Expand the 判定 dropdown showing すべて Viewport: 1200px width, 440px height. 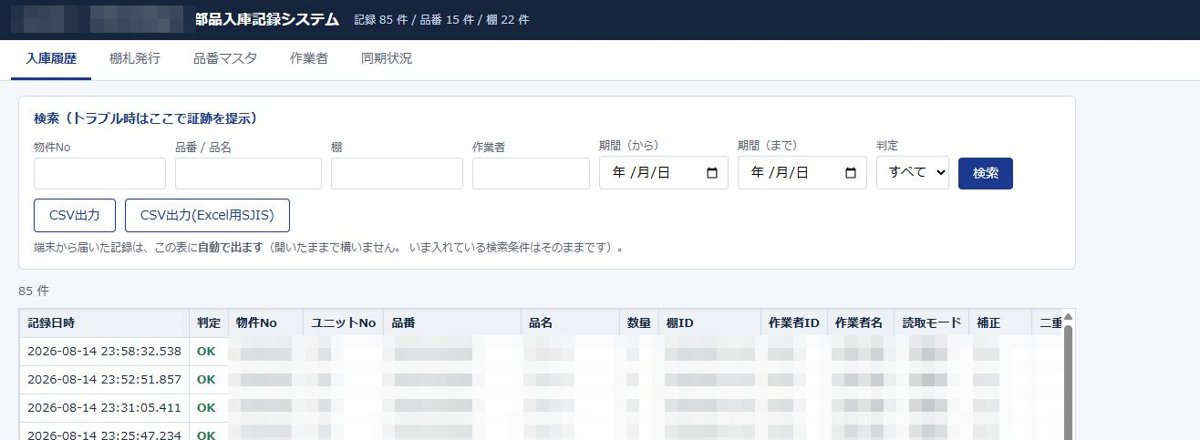[x=912, y=173]
